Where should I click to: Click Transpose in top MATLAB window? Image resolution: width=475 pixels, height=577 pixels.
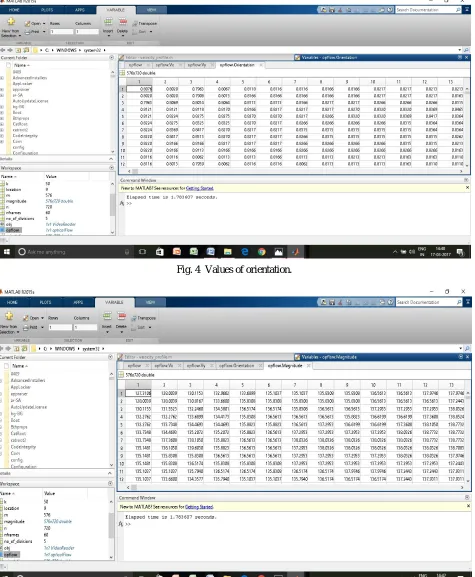(x=145, y=24)
